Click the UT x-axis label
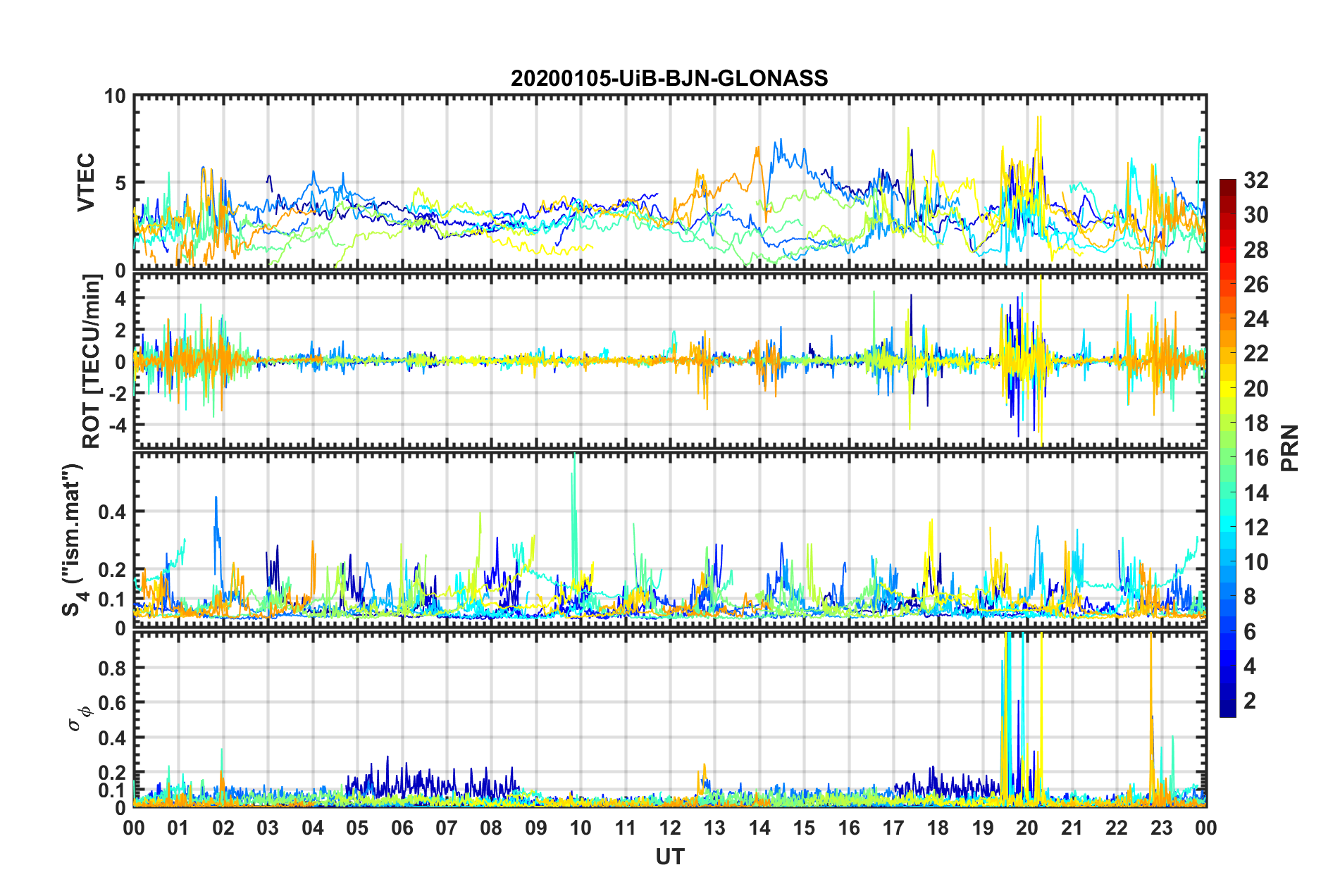The width and height of the screenshot is (1340, 896). pyautogui.click(x=669, y=857)
